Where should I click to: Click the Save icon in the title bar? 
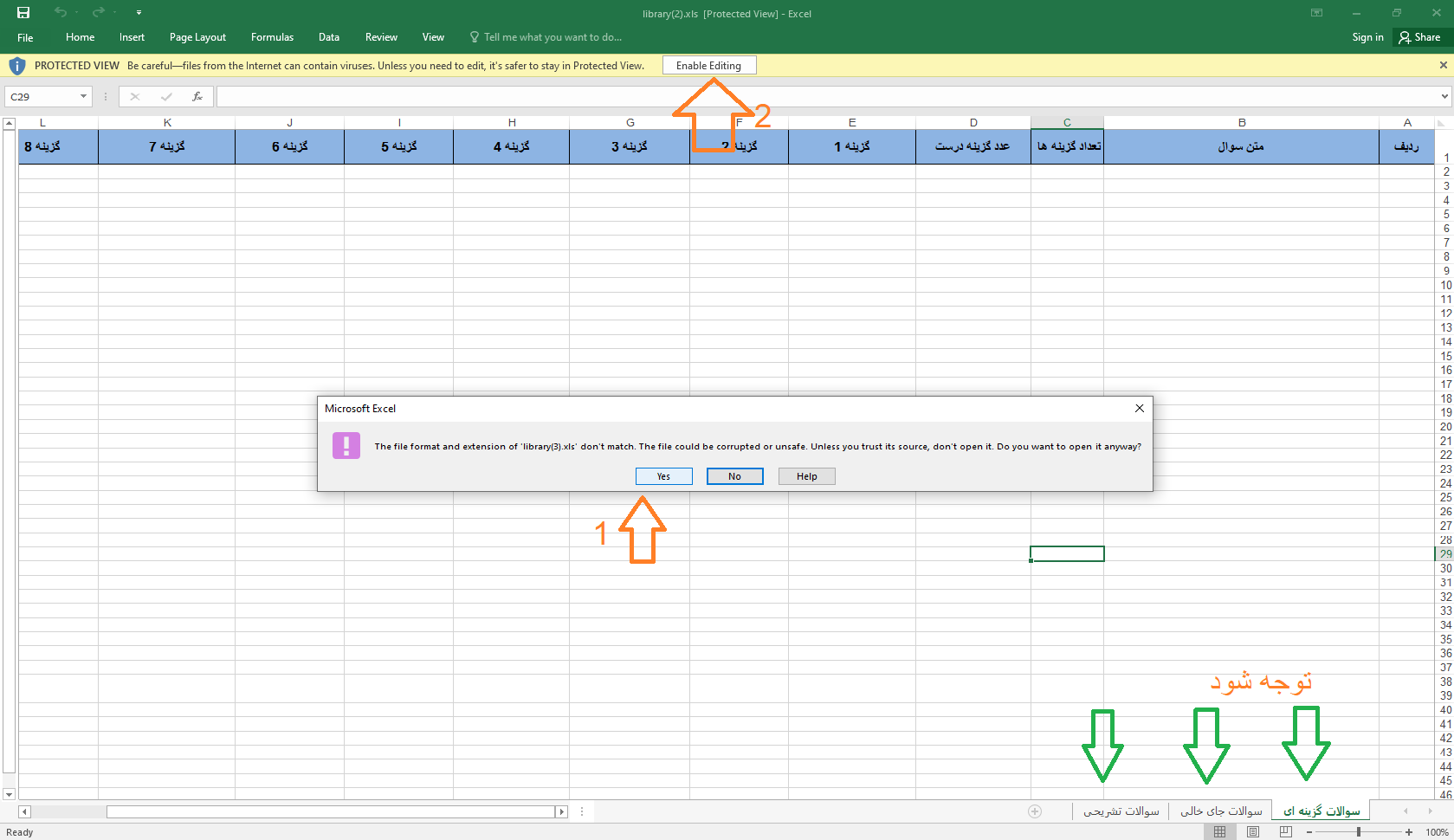[x=23, y=13]
